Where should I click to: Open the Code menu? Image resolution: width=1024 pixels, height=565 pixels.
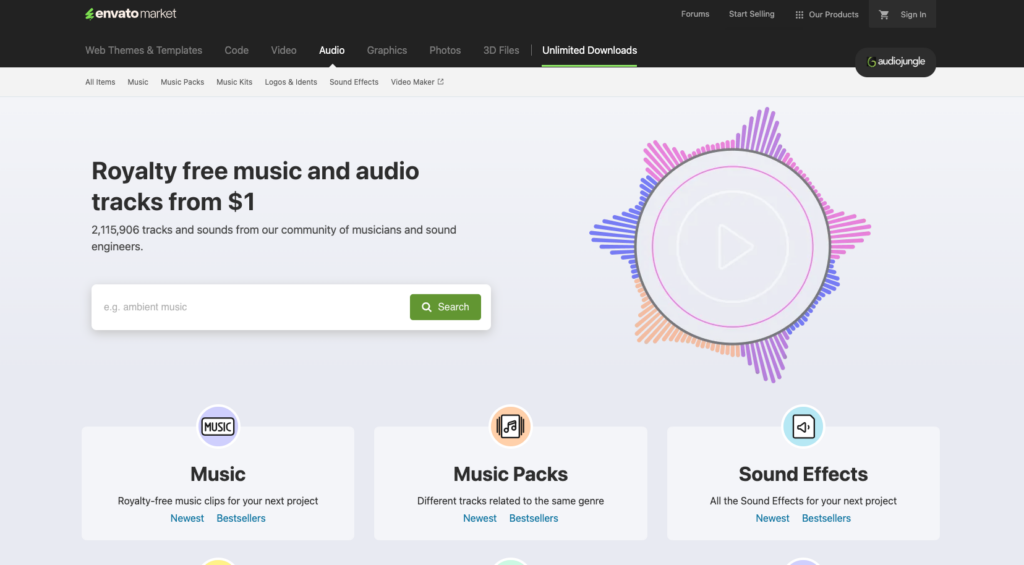[236, 50]
